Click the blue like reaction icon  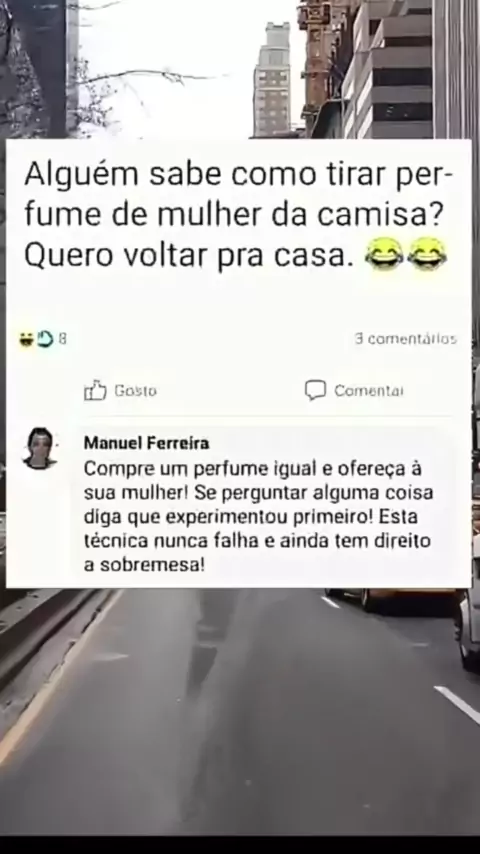point(45,339)
